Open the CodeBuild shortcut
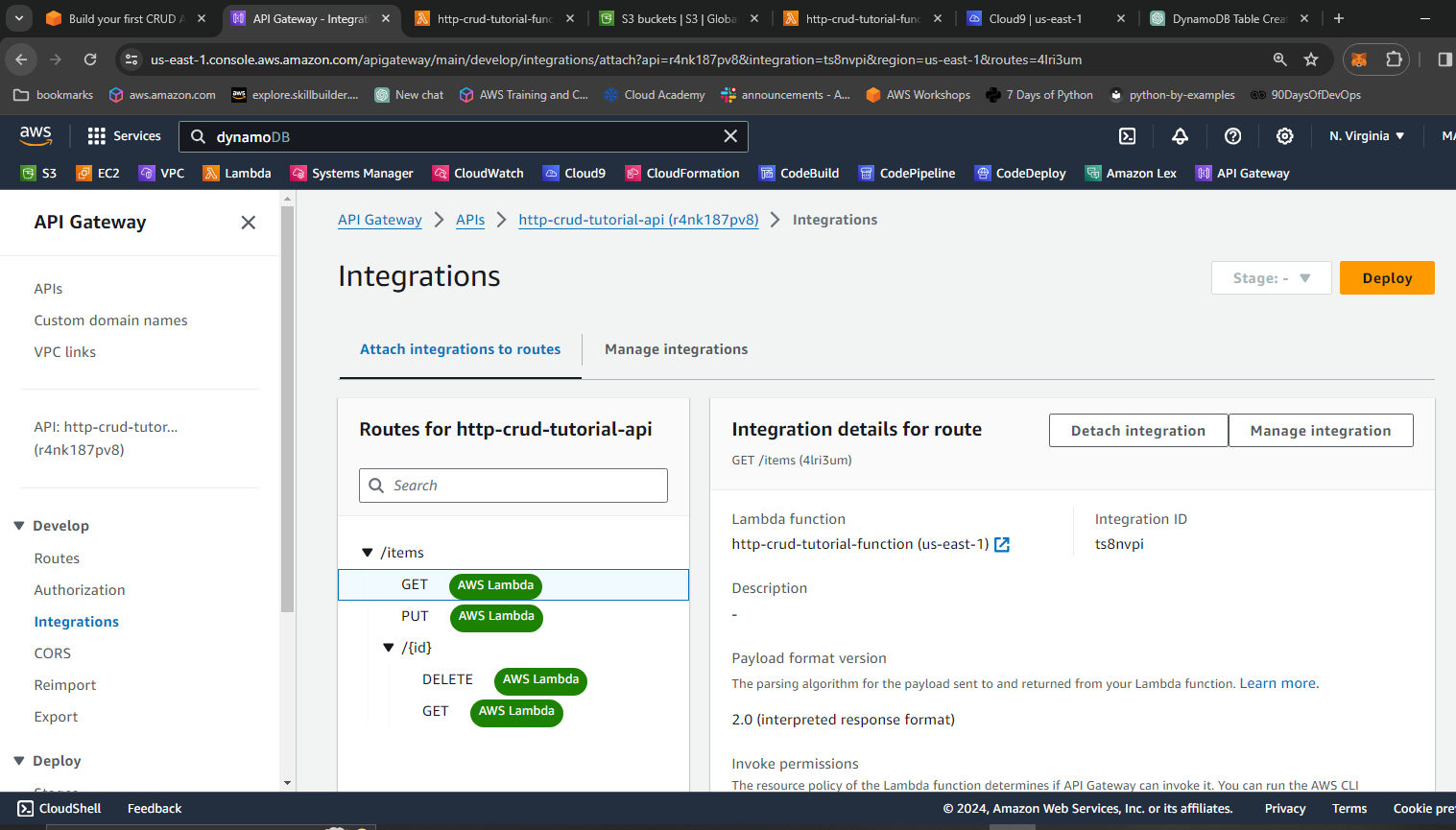 tap(800, 174)
